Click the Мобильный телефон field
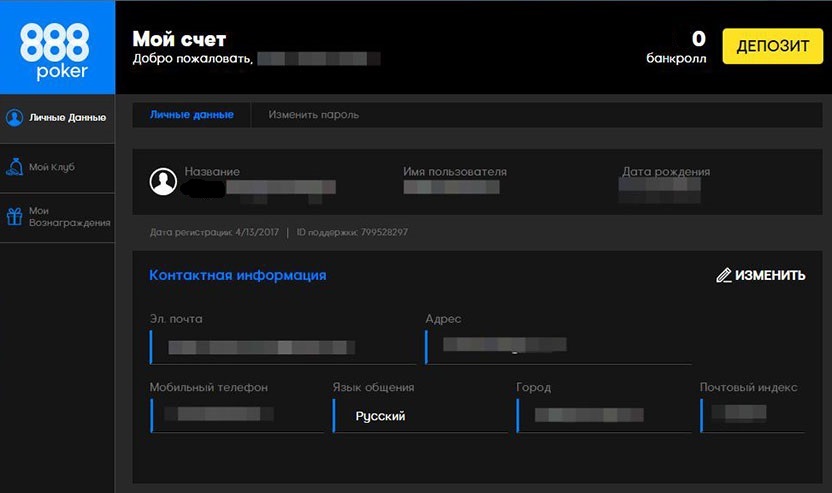The width and height of the screenshot is (832, 493). click(237, 415)
